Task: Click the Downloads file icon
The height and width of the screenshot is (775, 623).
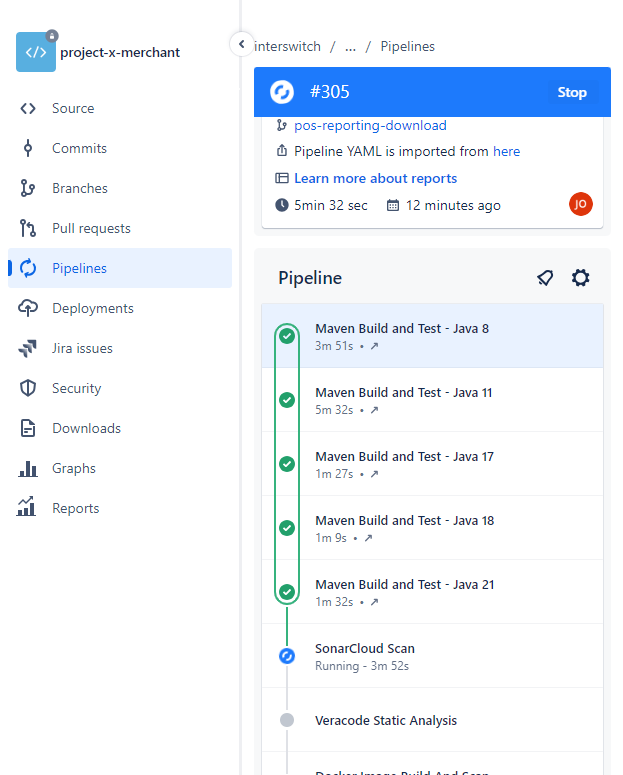Action: pyautogui.click(x=28, y=428)
